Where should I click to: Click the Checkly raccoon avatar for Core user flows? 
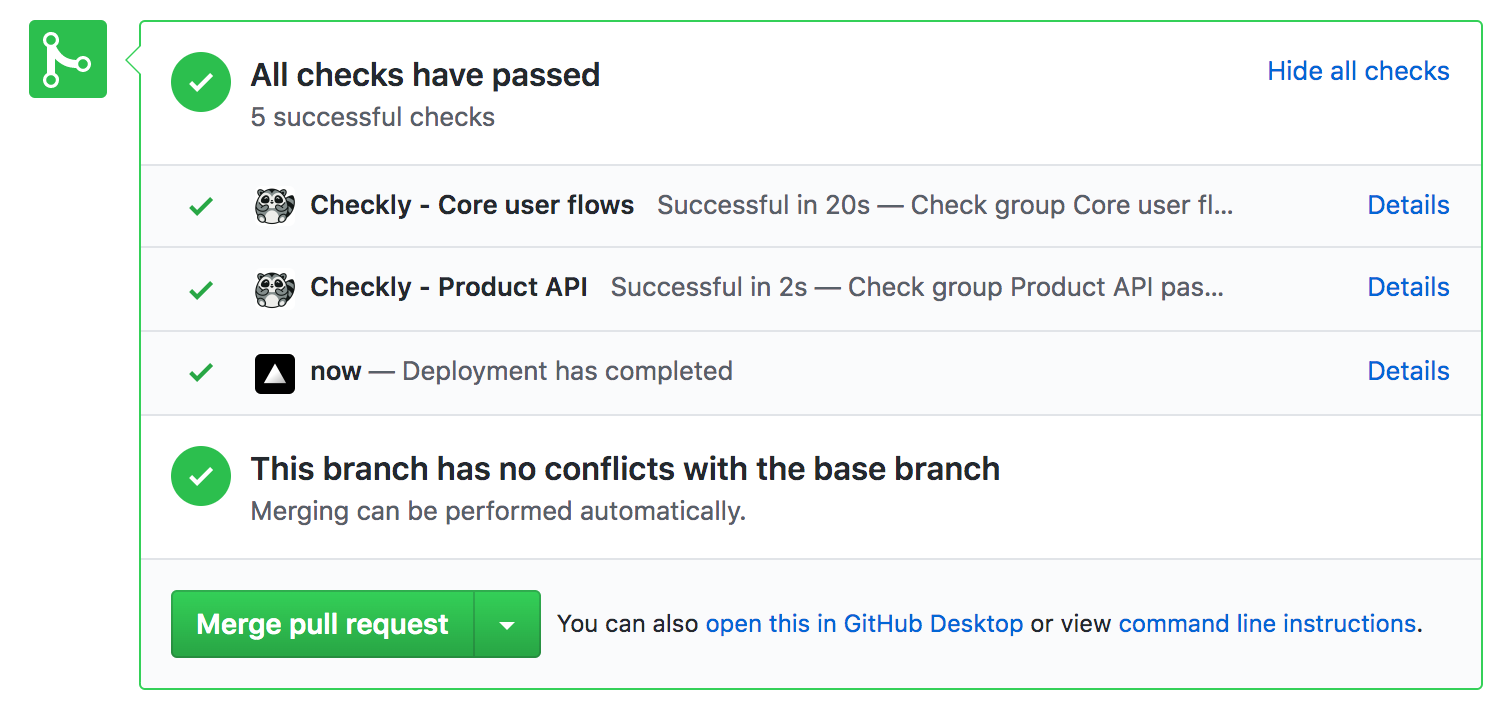274,206
